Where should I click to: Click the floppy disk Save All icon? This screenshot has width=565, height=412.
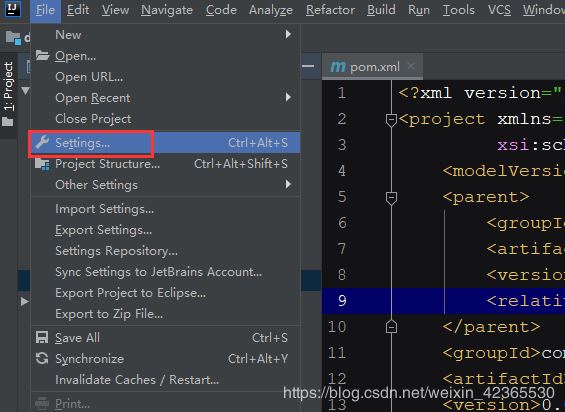pos(42,337)
